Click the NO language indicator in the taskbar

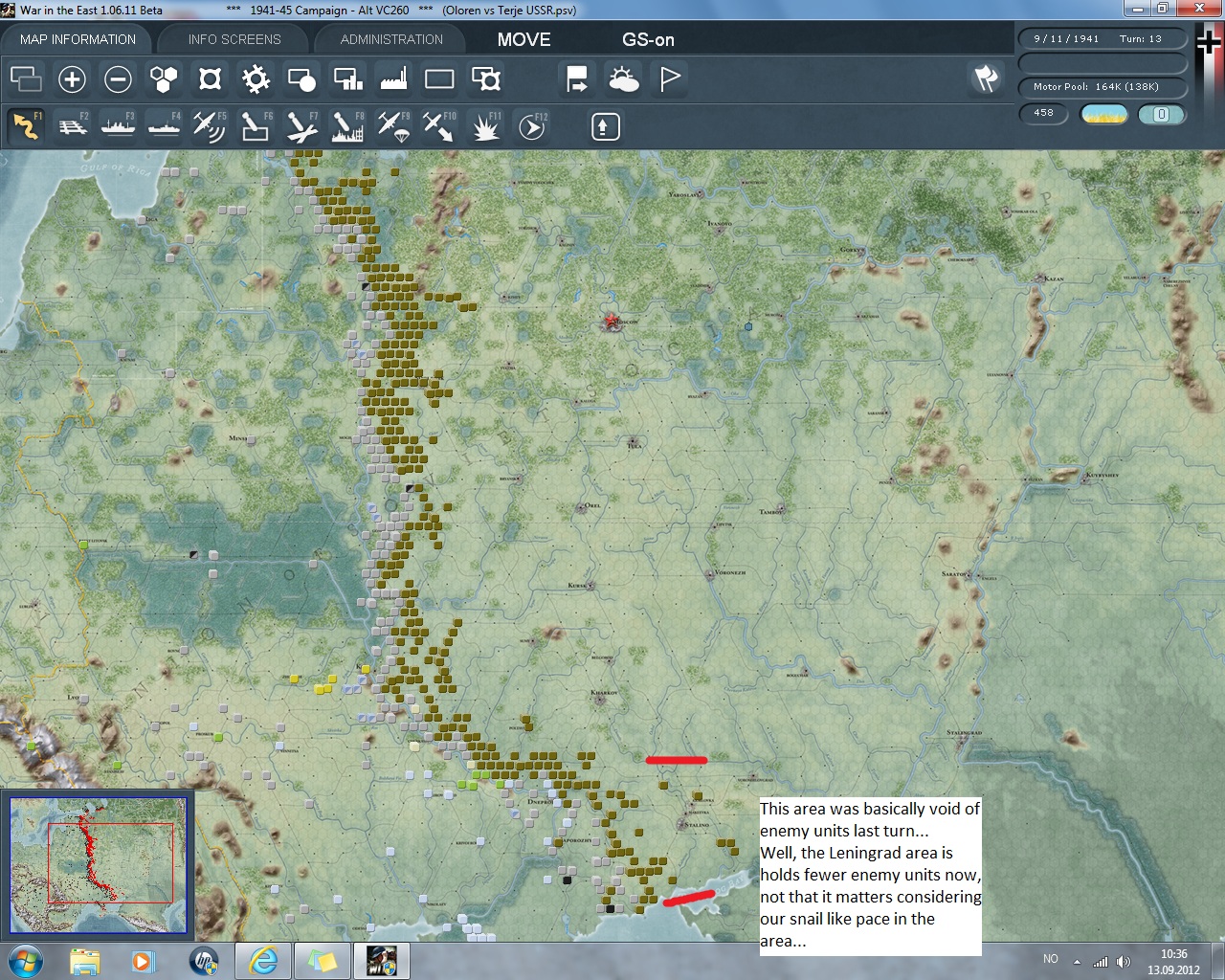pos(1051,959)
